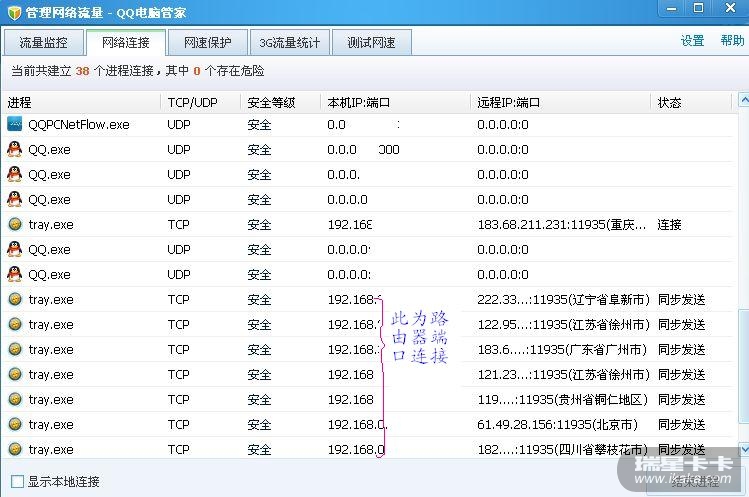This screenshot has width=749, height=497.
Task: Sort by the 进程 column header
Action: click(81, 102)
